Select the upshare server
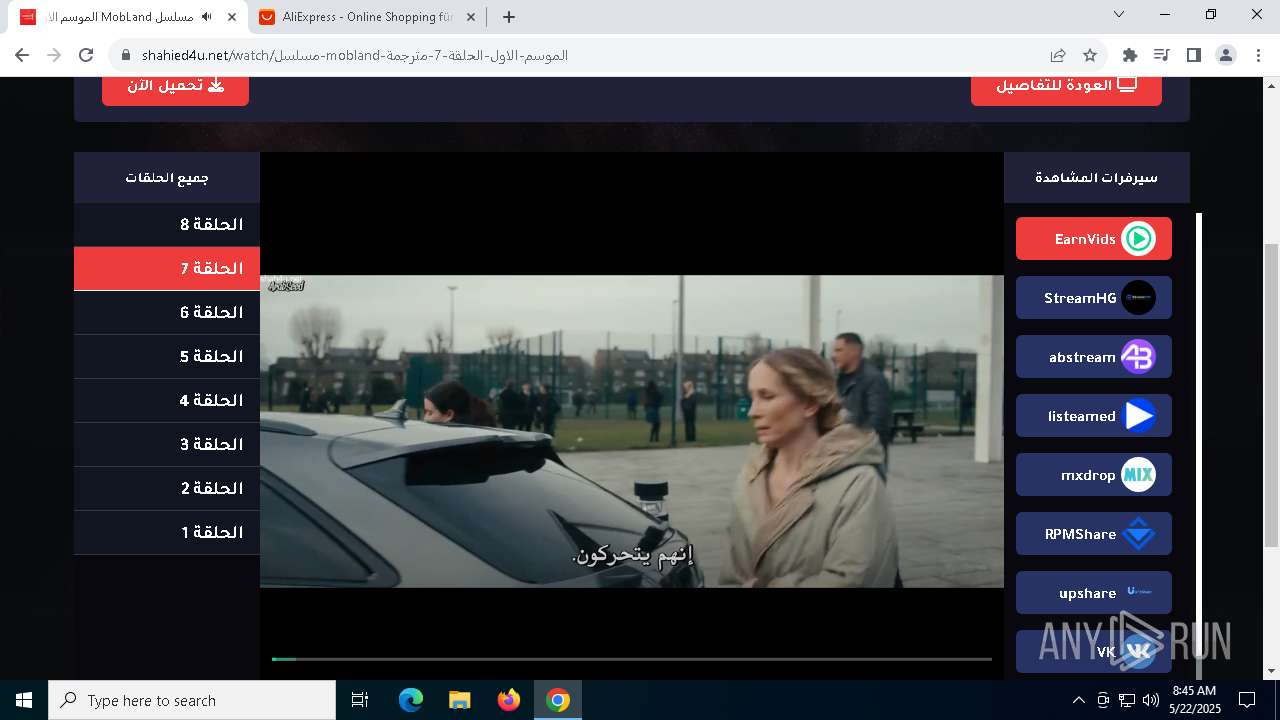Viewport: 1280px width, 720px height. click(1093, 593)
